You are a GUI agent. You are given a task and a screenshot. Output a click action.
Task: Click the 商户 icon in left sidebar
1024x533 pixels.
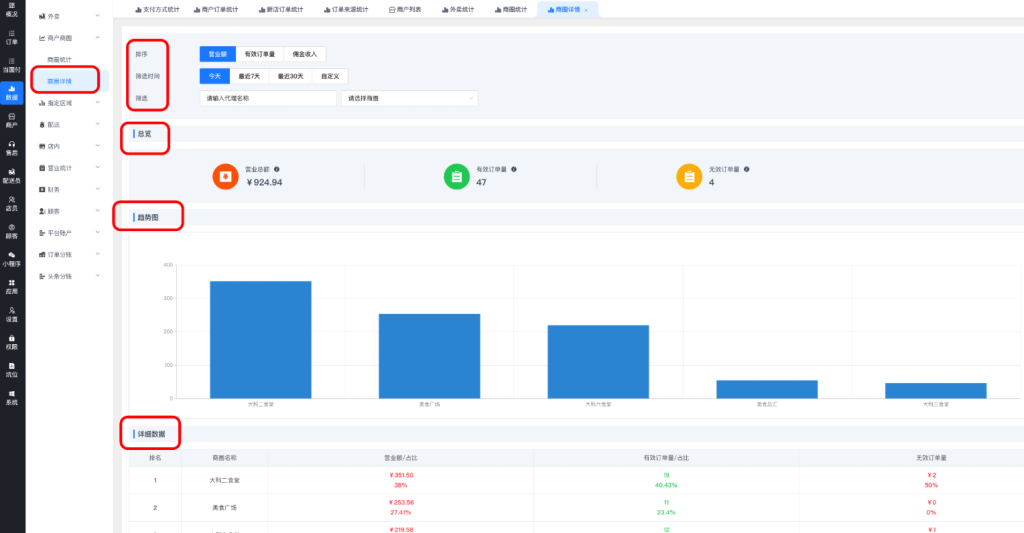click(11, 120)
